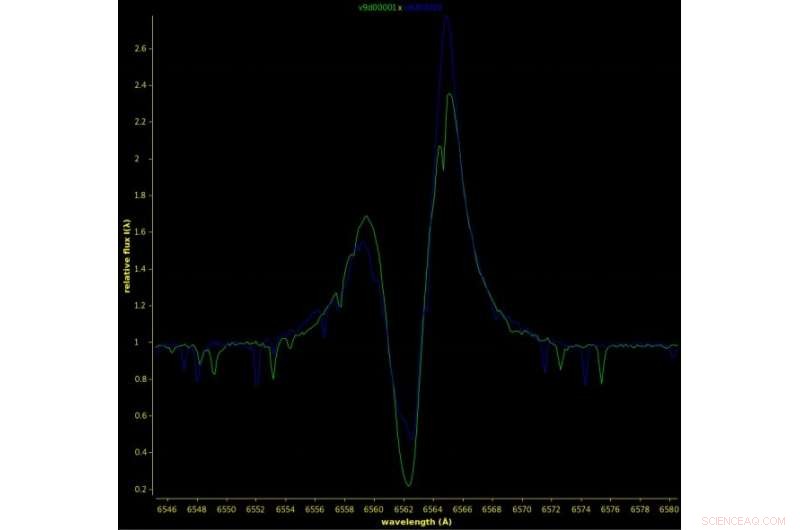The height and width of the screenshot is (530, 800).
Task: Click the 6562 wavelength tick label
Action: click(x=403, y=508)
